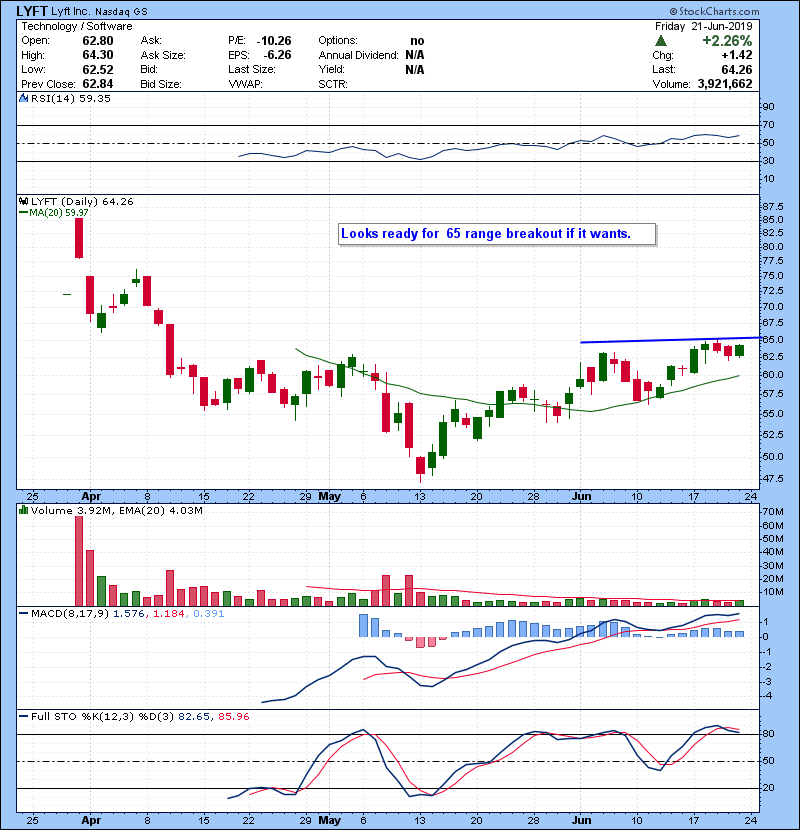Viewport: 800px width, 830px height.
Task: Click the date 'Friday 21-Jun-2019'
Action: (704, 26)
